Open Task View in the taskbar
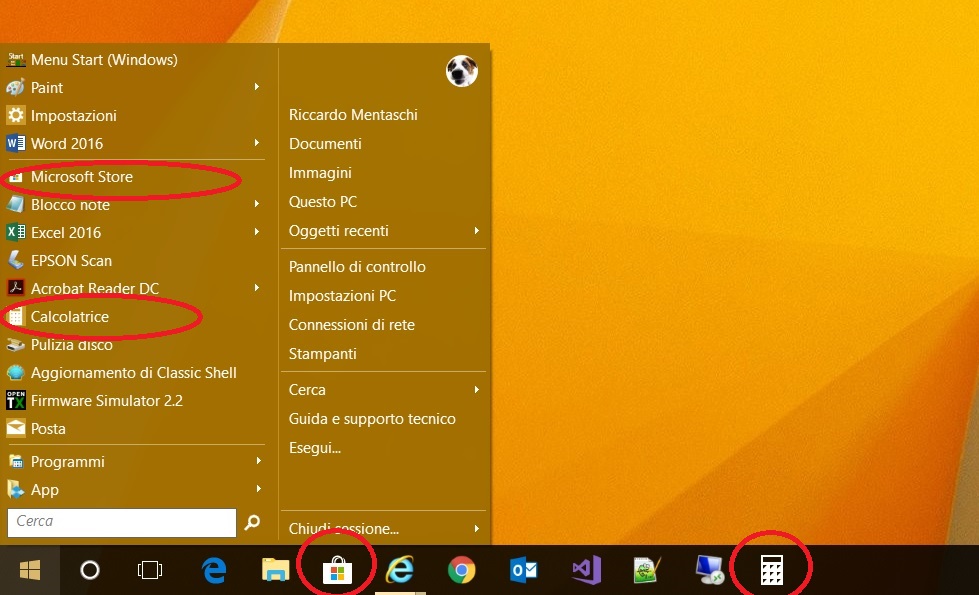Image resolution: width=979 pixels, height=595 pixels. (150, 570)
